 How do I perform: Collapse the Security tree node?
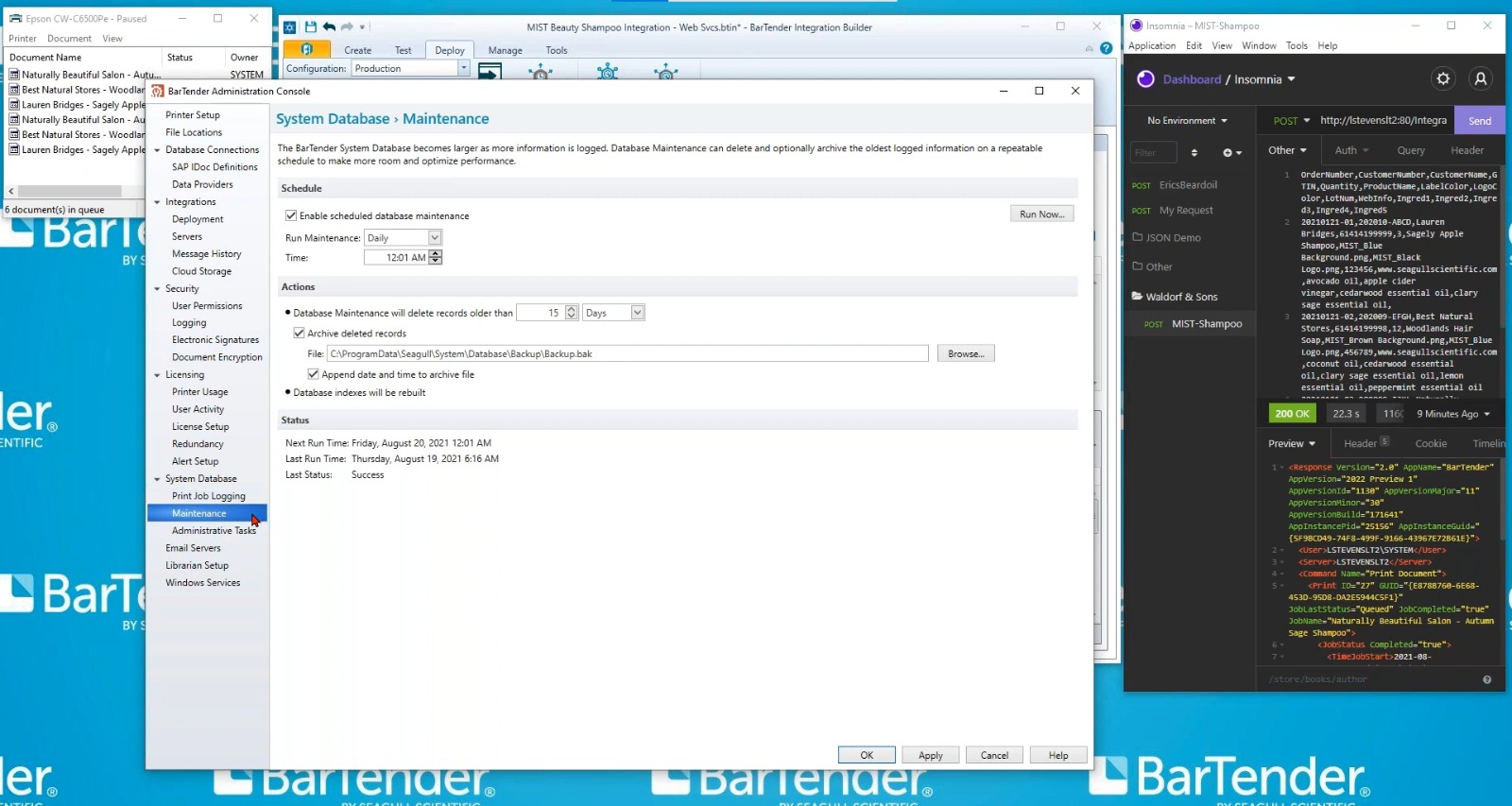tap(158, 289)
